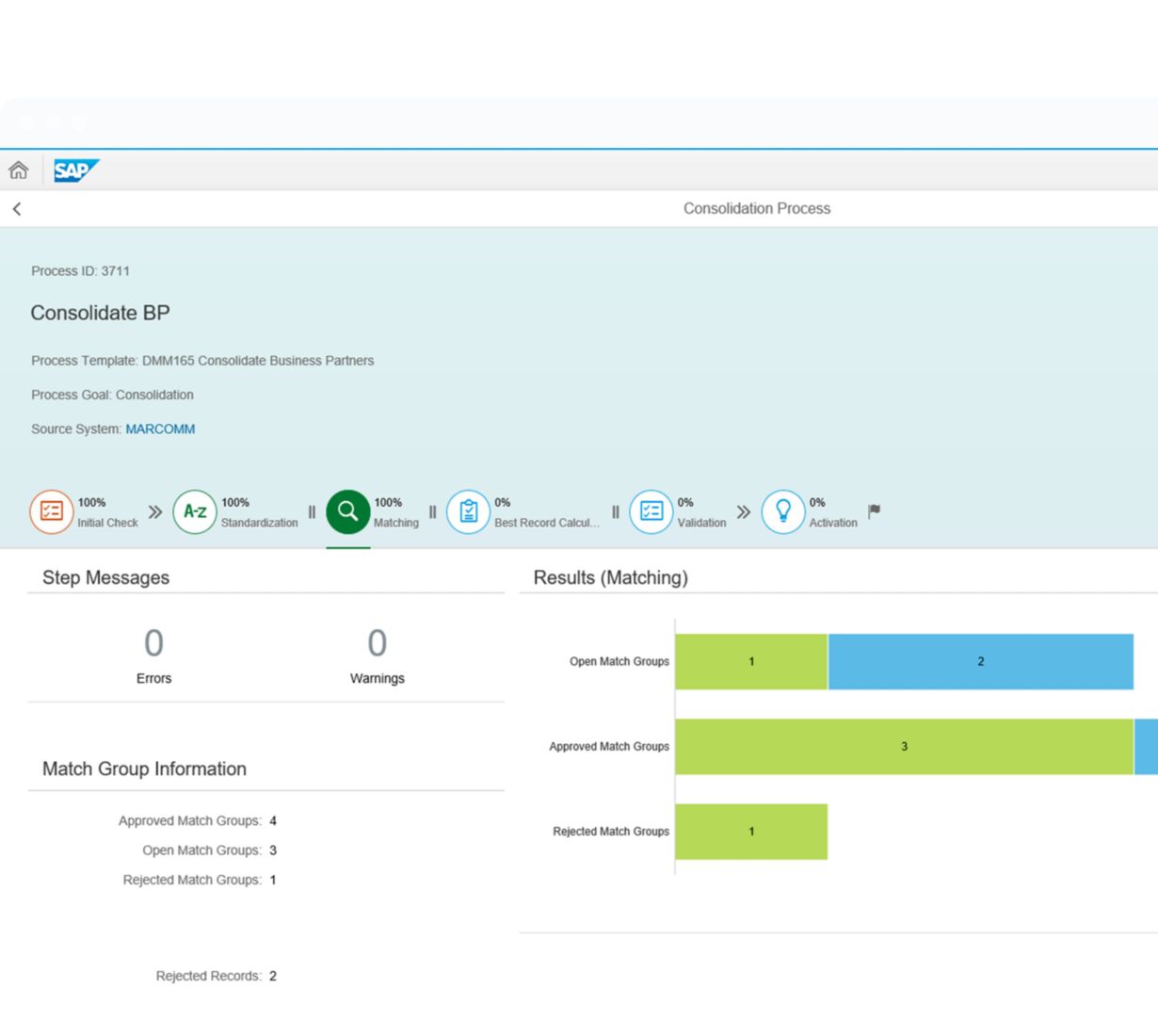
Task: Select the green Approved Match Groups bar
Action: pyautogui.click(x=904, y=747)
